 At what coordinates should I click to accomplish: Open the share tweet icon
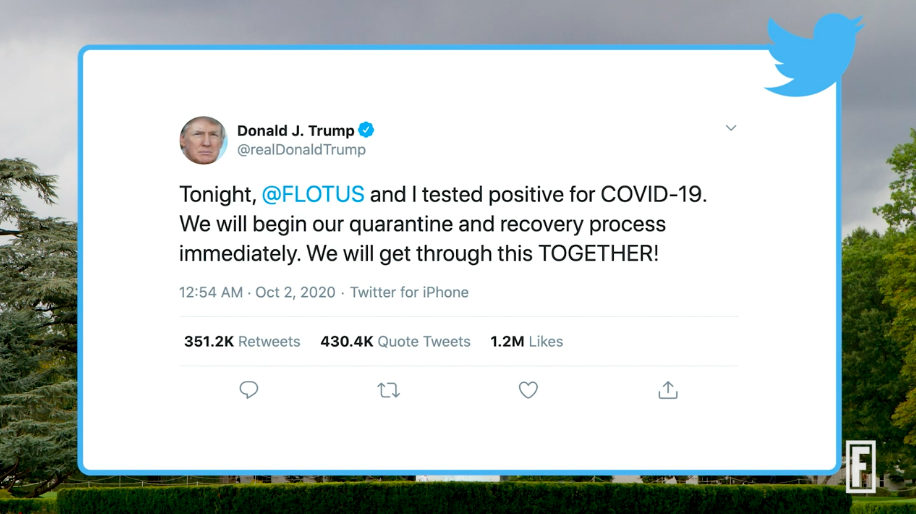[668, 390]
